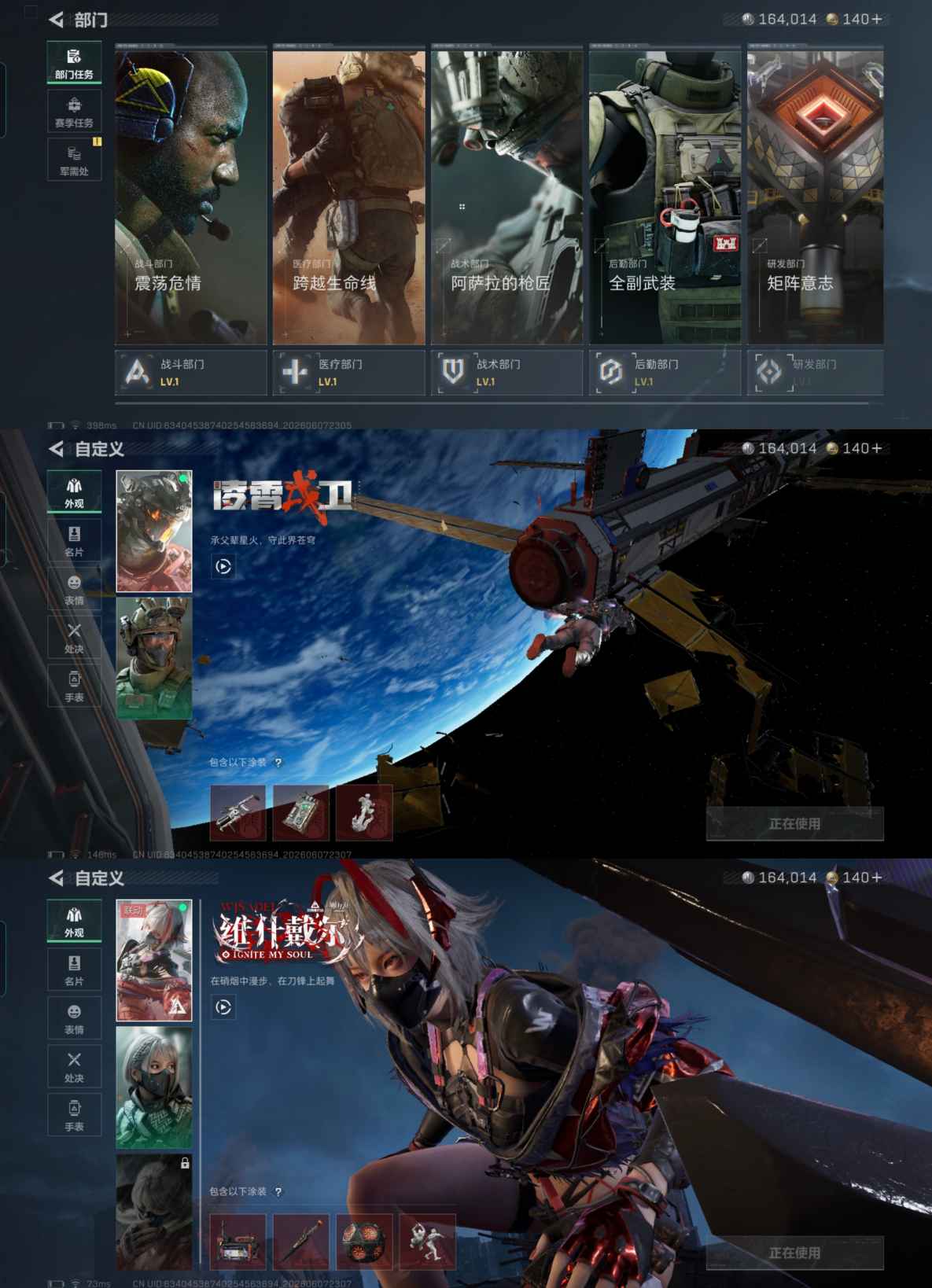Viewport: 932px width, 1288px height.
Task: Click 正在使用 button on the 凌霄戍卫 screen
Action: tap(794, 823)
